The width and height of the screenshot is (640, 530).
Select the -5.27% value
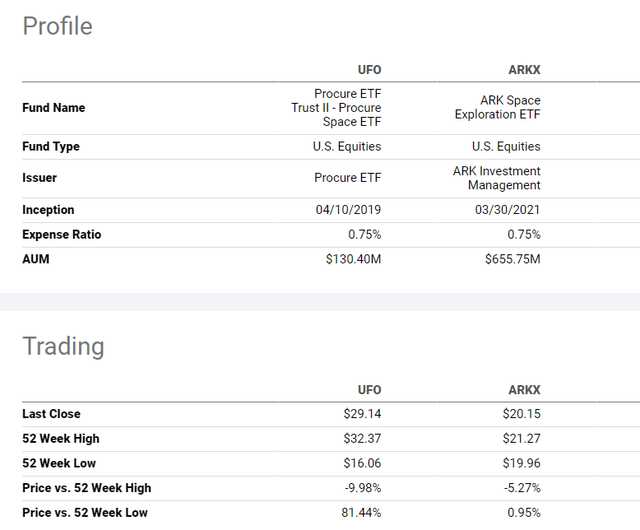(x=522, y=488)
